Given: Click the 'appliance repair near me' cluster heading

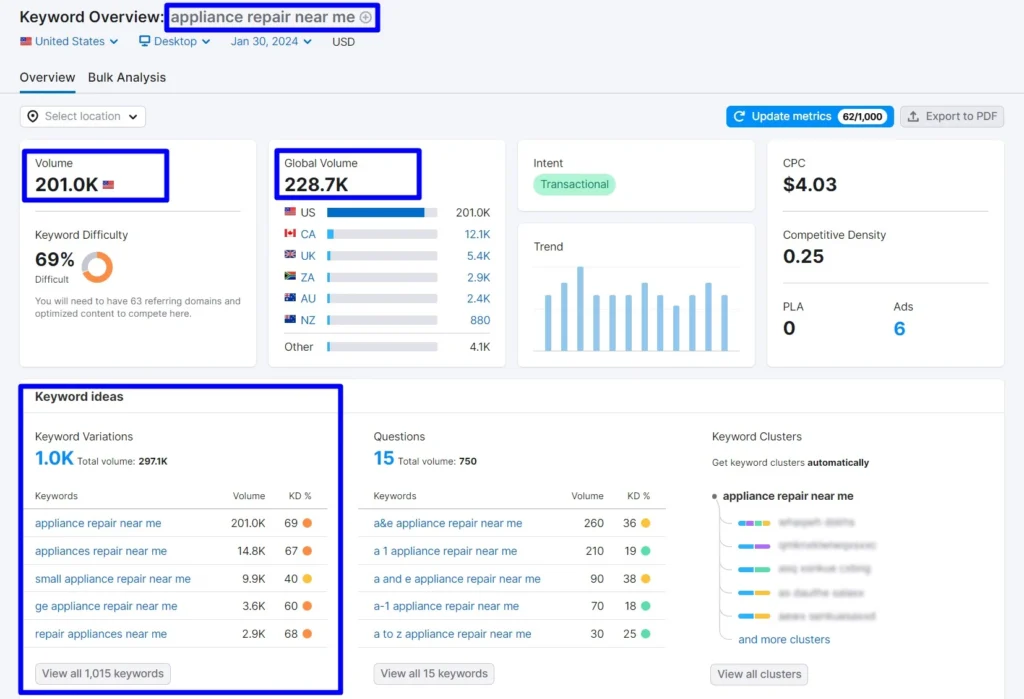Looking at the screenshot, I should (788, 496).
